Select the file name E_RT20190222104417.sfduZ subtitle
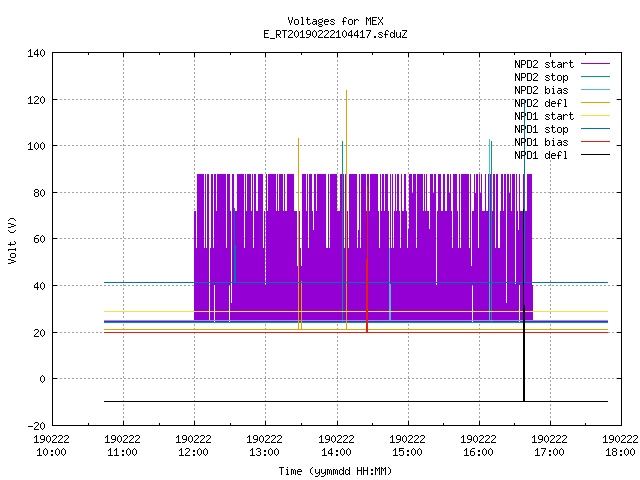The height and width of the screenshot is (480, 640). tap(335, 34)
